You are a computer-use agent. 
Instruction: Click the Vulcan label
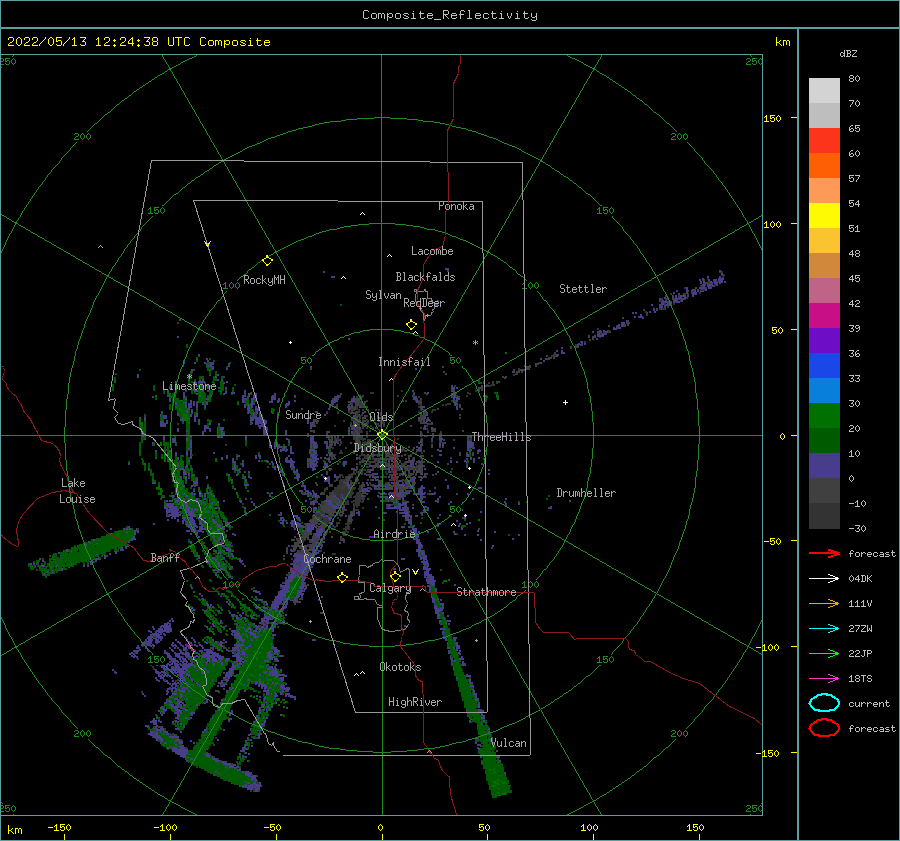point(508,743)
